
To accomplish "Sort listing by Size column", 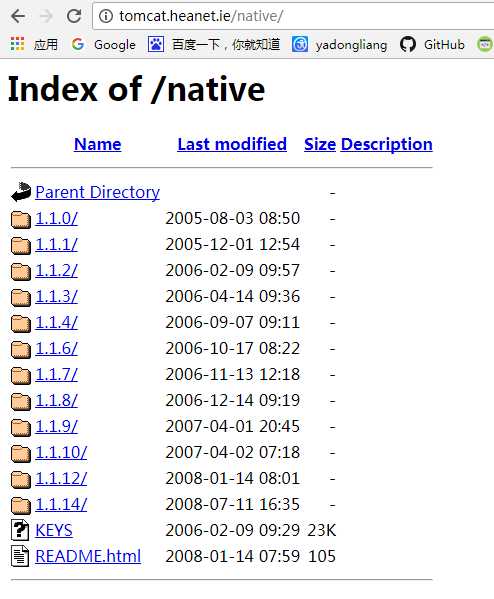I will [x=320, y=144].
